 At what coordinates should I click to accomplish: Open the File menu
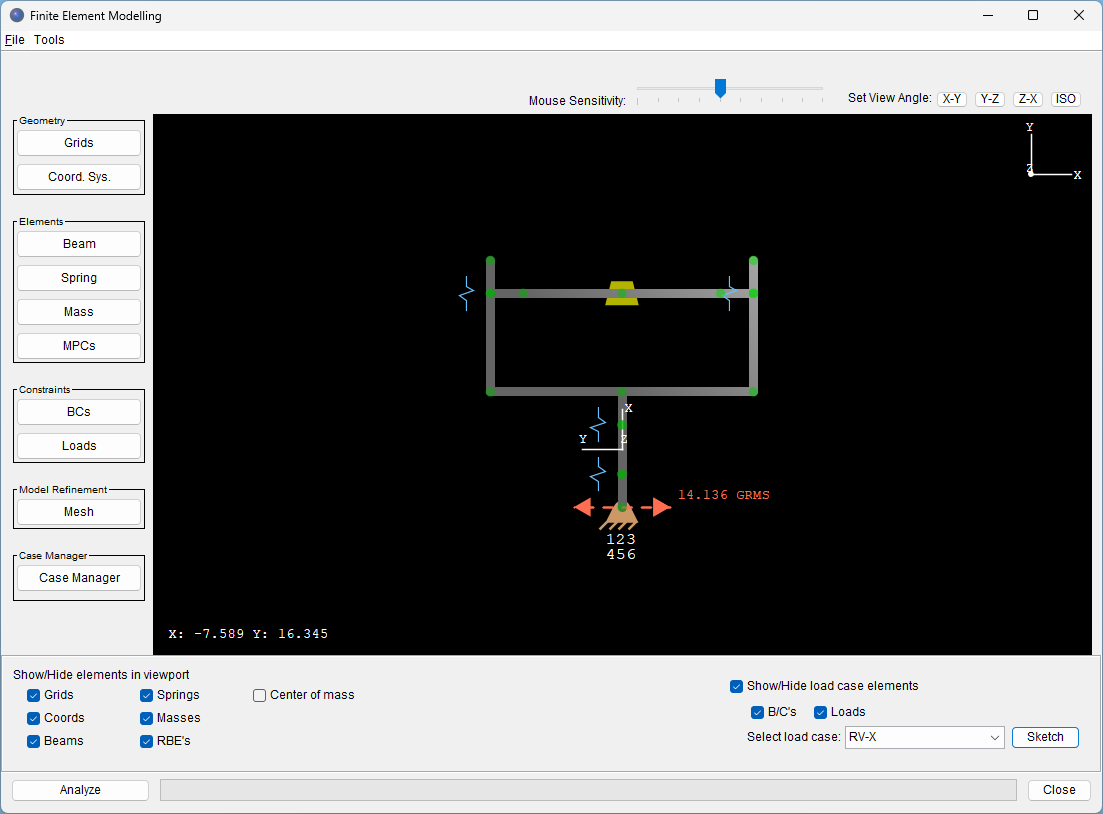point(15,39)
